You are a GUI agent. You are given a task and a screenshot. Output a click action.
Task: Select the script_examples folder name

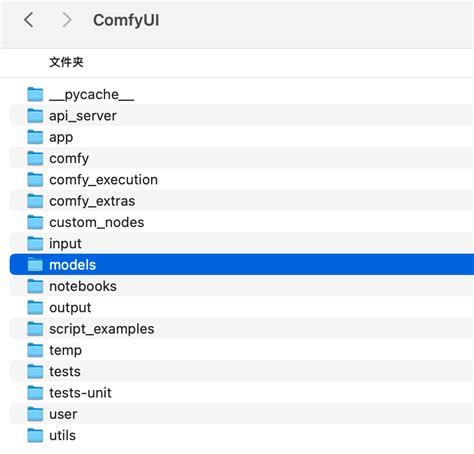tap(102, 329)
